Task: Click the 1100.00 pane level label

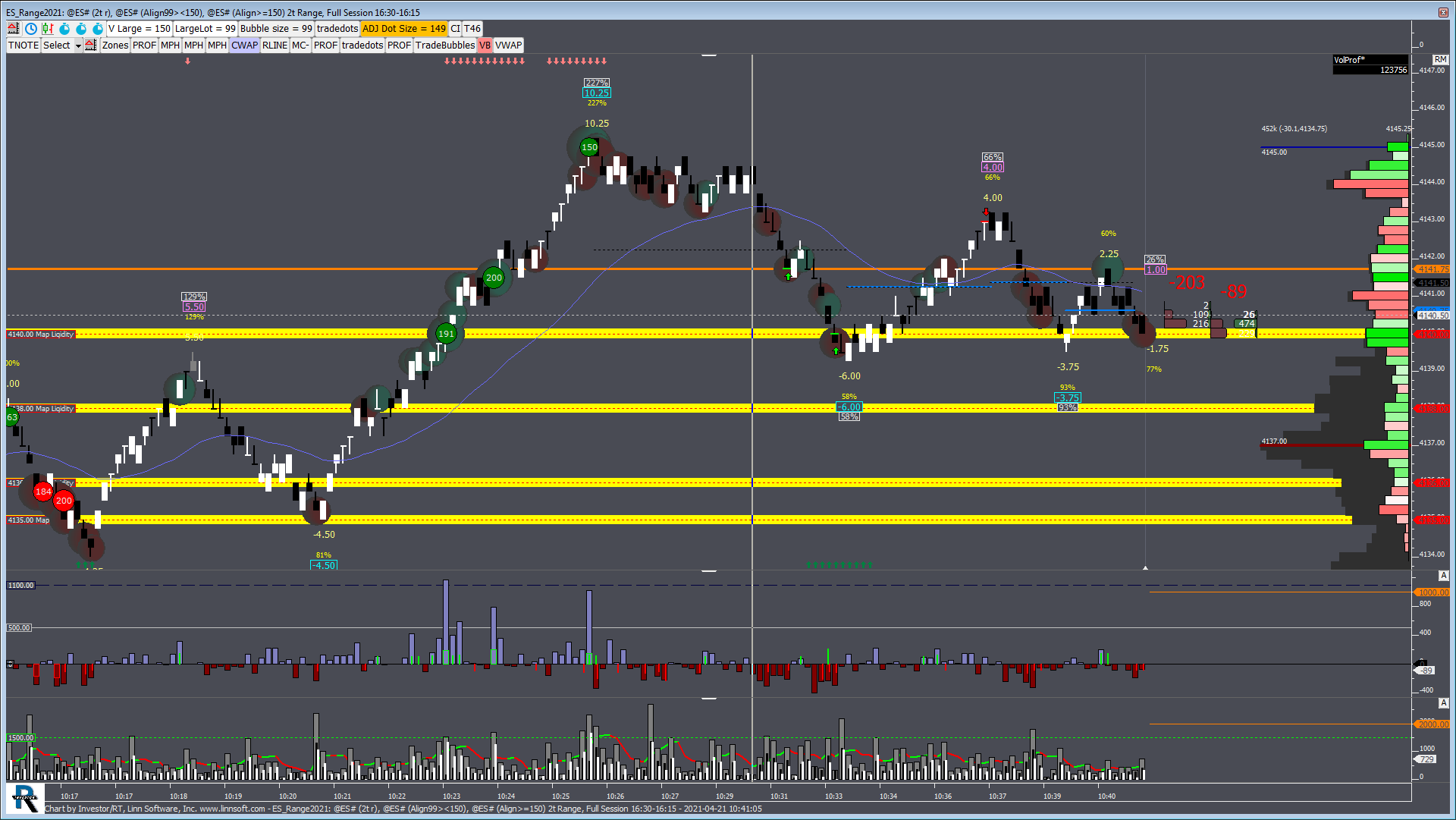Action: click(x=20, y=586)
